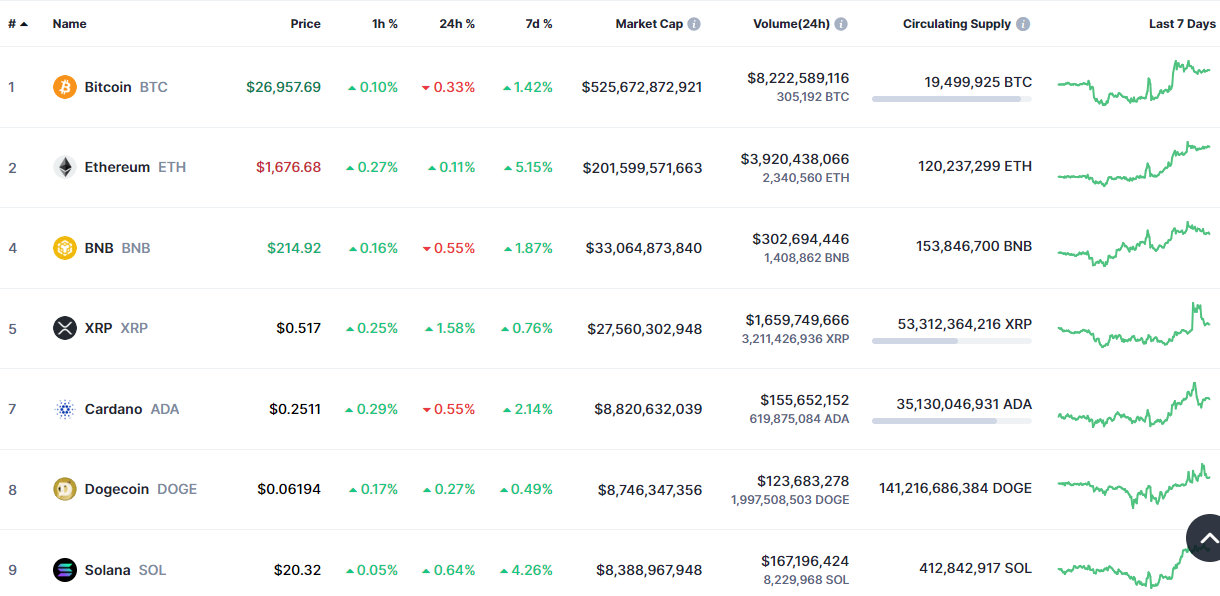Click the Cardano coin logo
1220x596 pixels.
coord(65,409)
